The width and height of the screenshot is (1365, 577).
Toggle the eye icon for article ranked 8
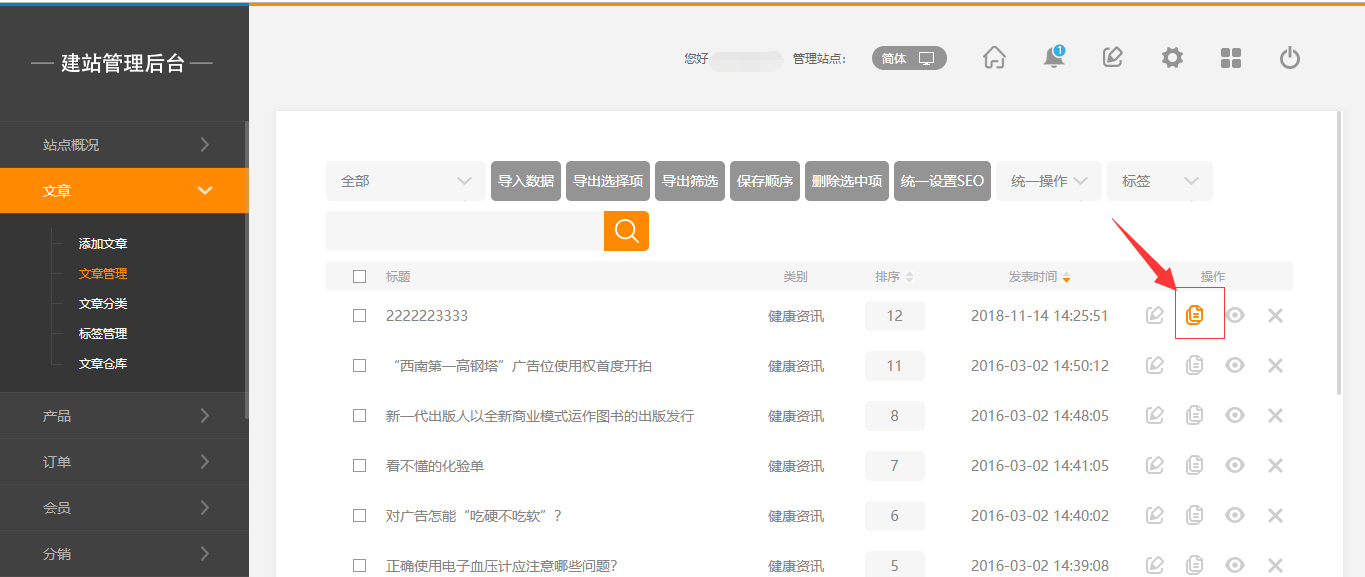point(1235,415)
